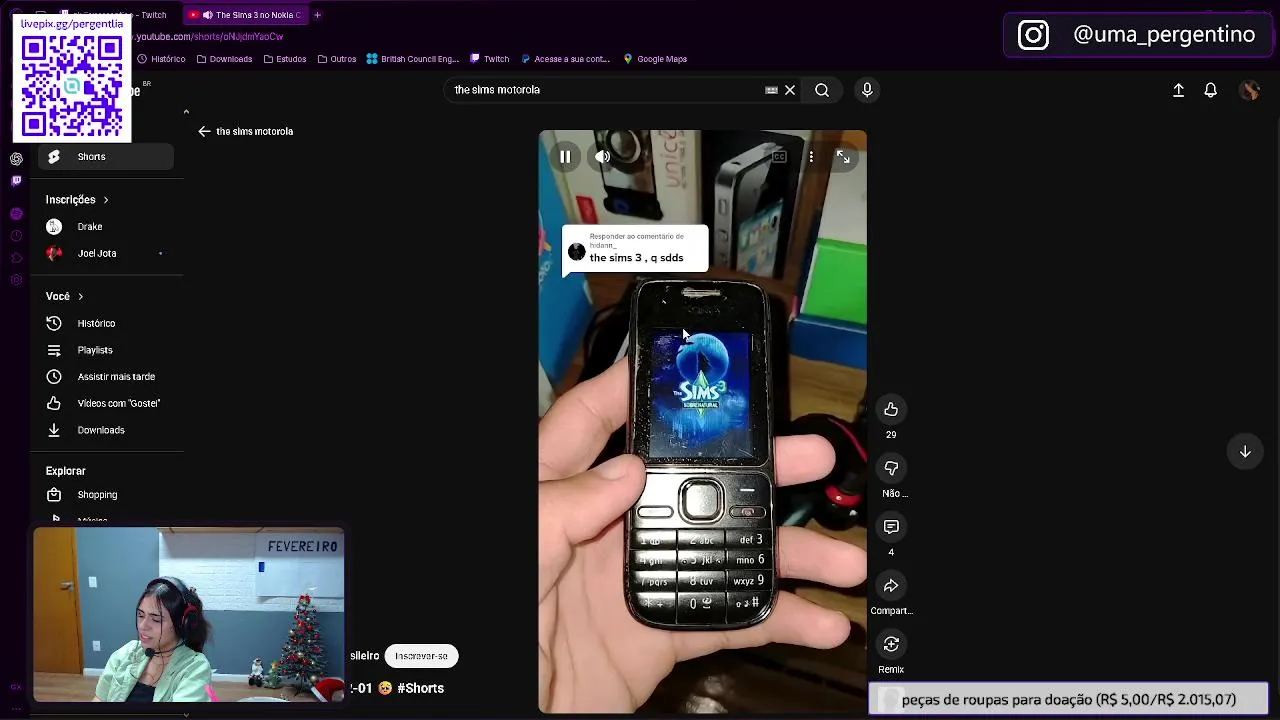The width and height of the screenshot is (1280, 720).
Task: Open a new browser tab
Action: (317, 15)
